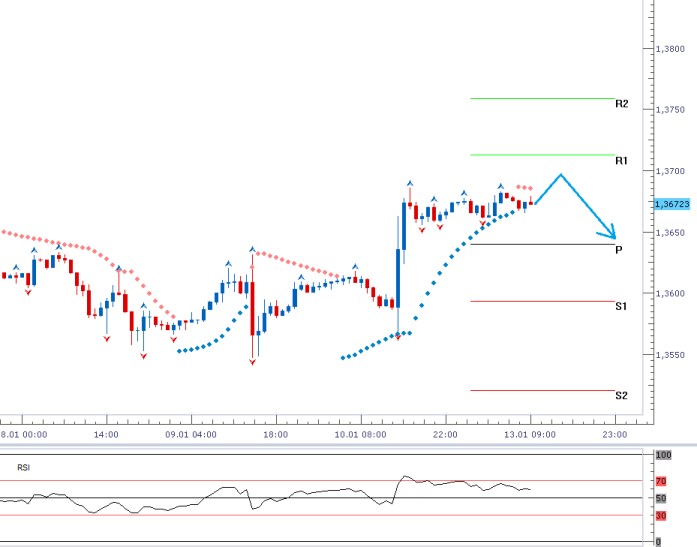Screen dimensions: 697x547
Task: Select the green R1 resistance line
Action: click(x=542, y=155)
